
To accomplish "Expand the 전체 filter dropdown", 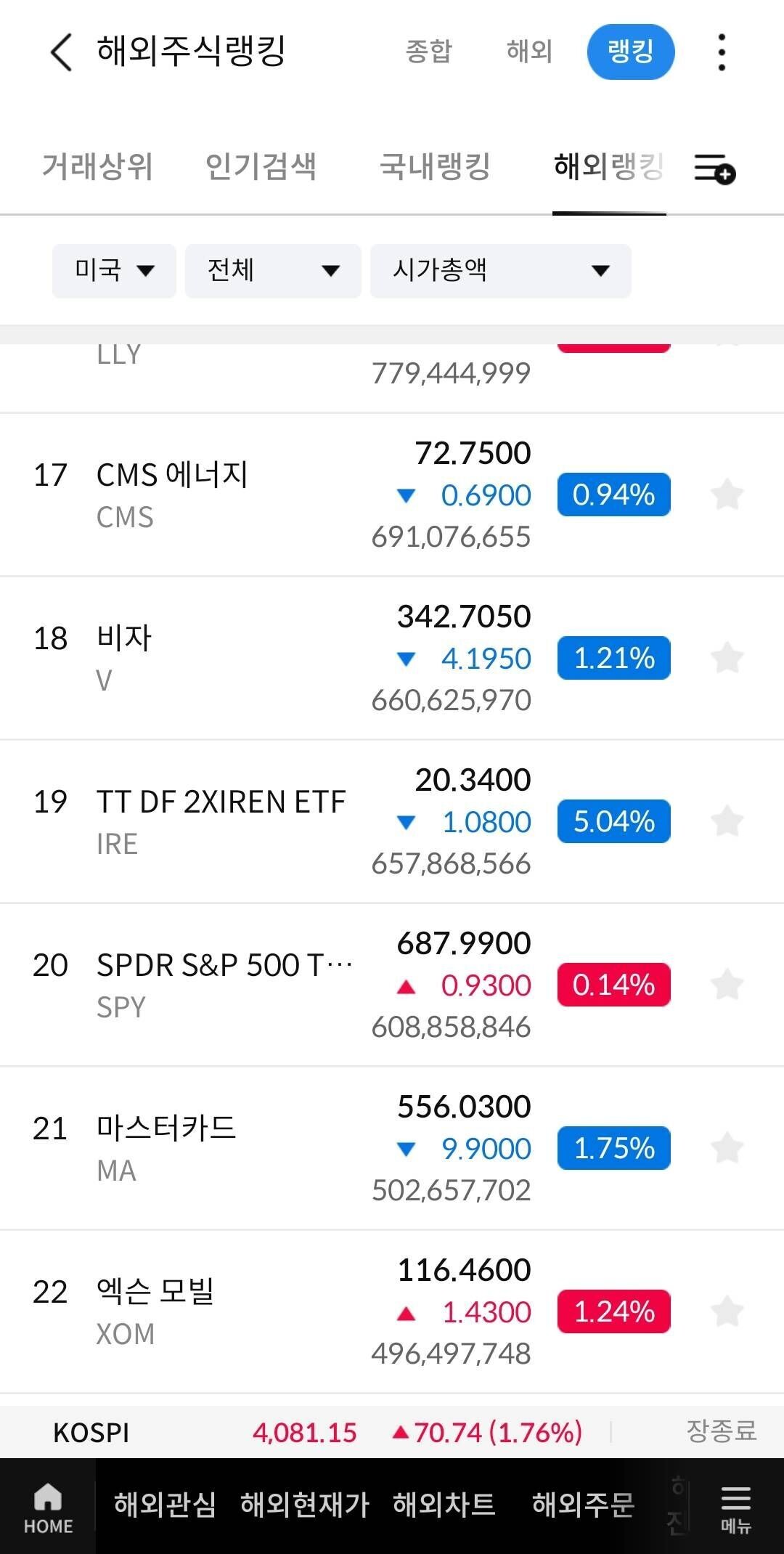I will [x=273, y=271].
